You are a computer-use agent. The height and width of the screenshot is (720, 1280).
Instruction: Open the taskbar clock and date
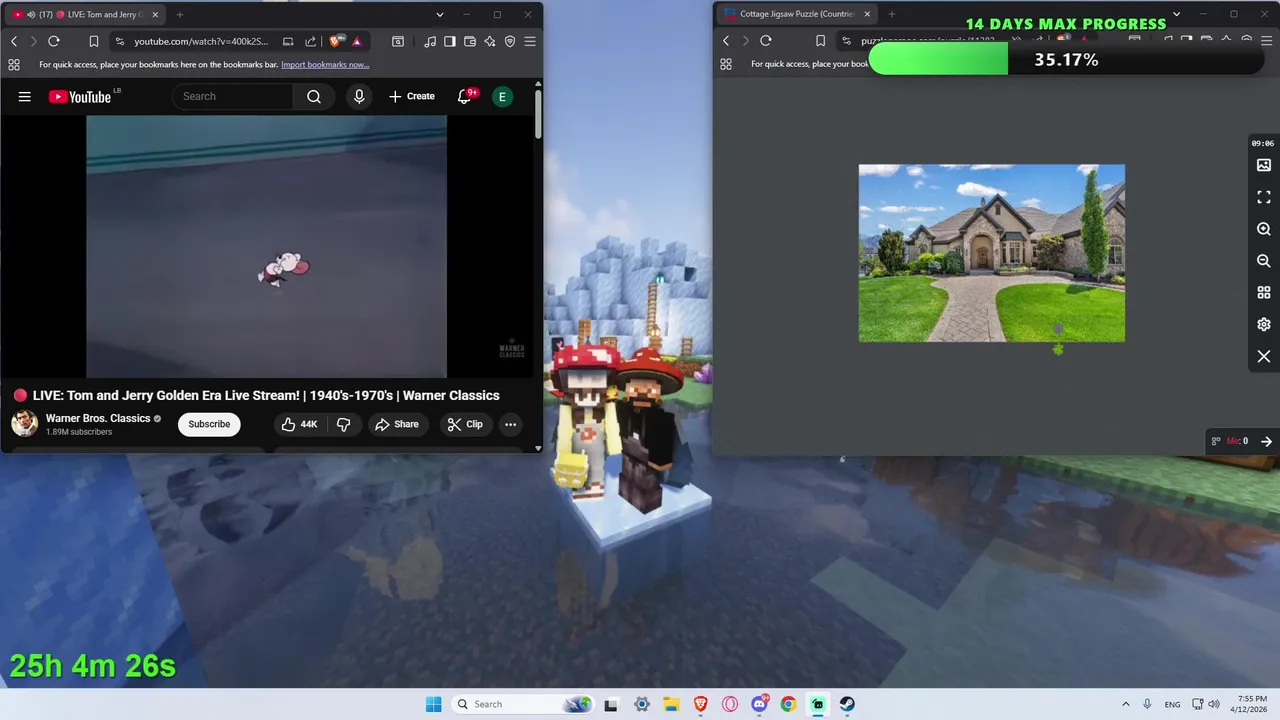click(1251, 704)
